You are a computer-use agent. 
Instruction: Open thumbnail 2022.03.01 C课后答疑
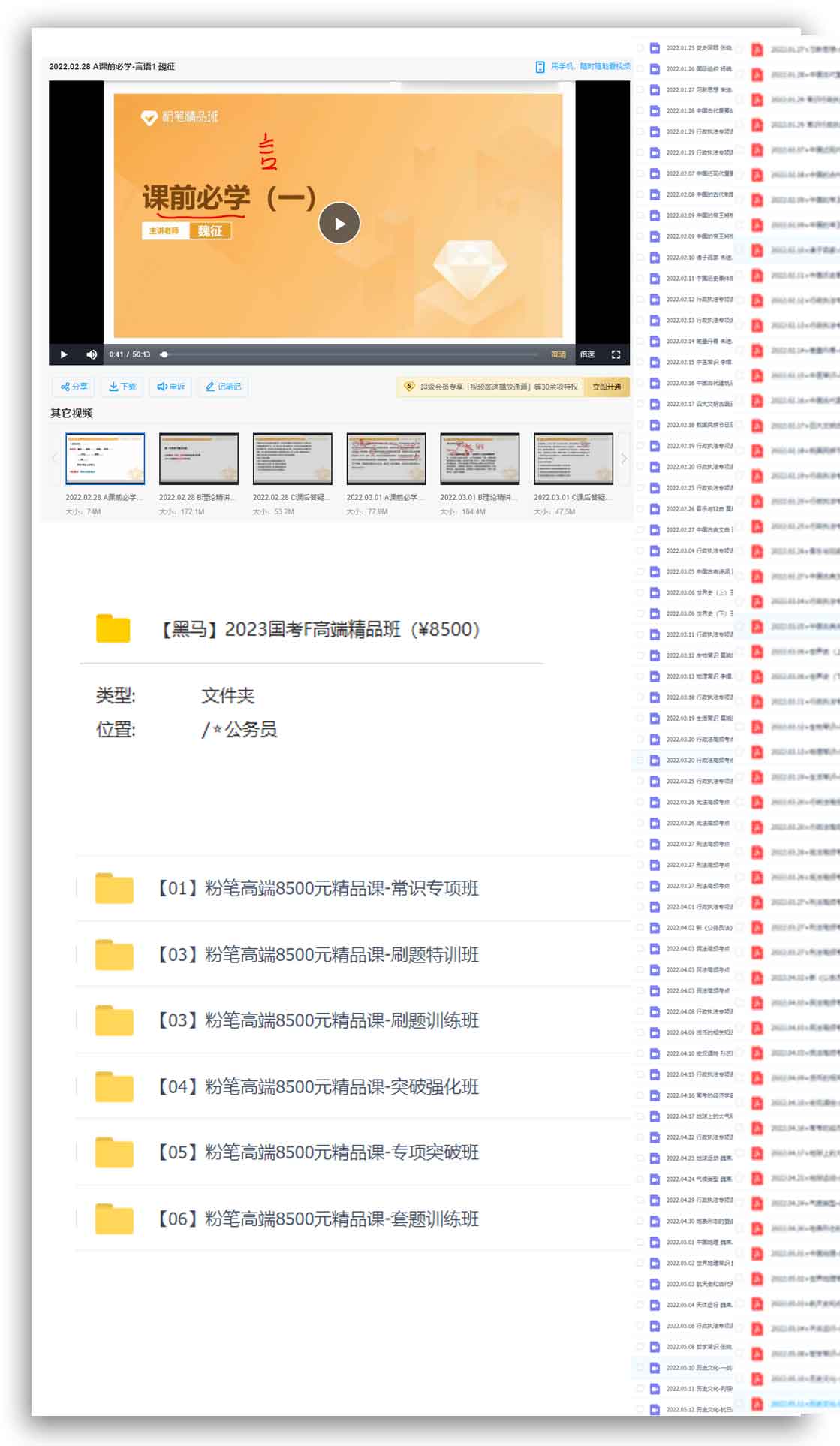pos(574,459)
